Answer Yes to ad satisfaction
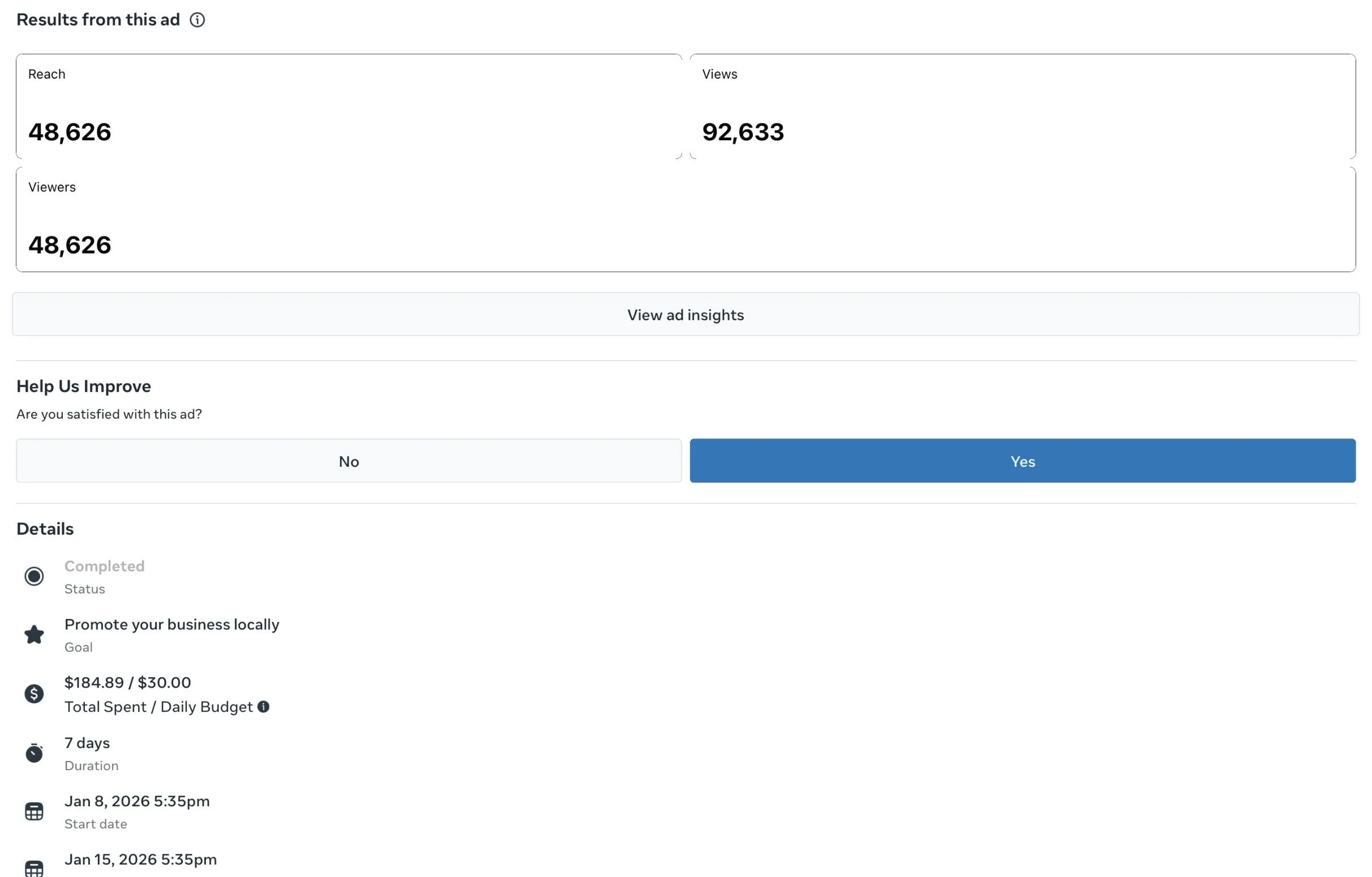Image resolution: width=1372 pixels, height=877 pixels. pyautogui.click(x=1022, y=461)
